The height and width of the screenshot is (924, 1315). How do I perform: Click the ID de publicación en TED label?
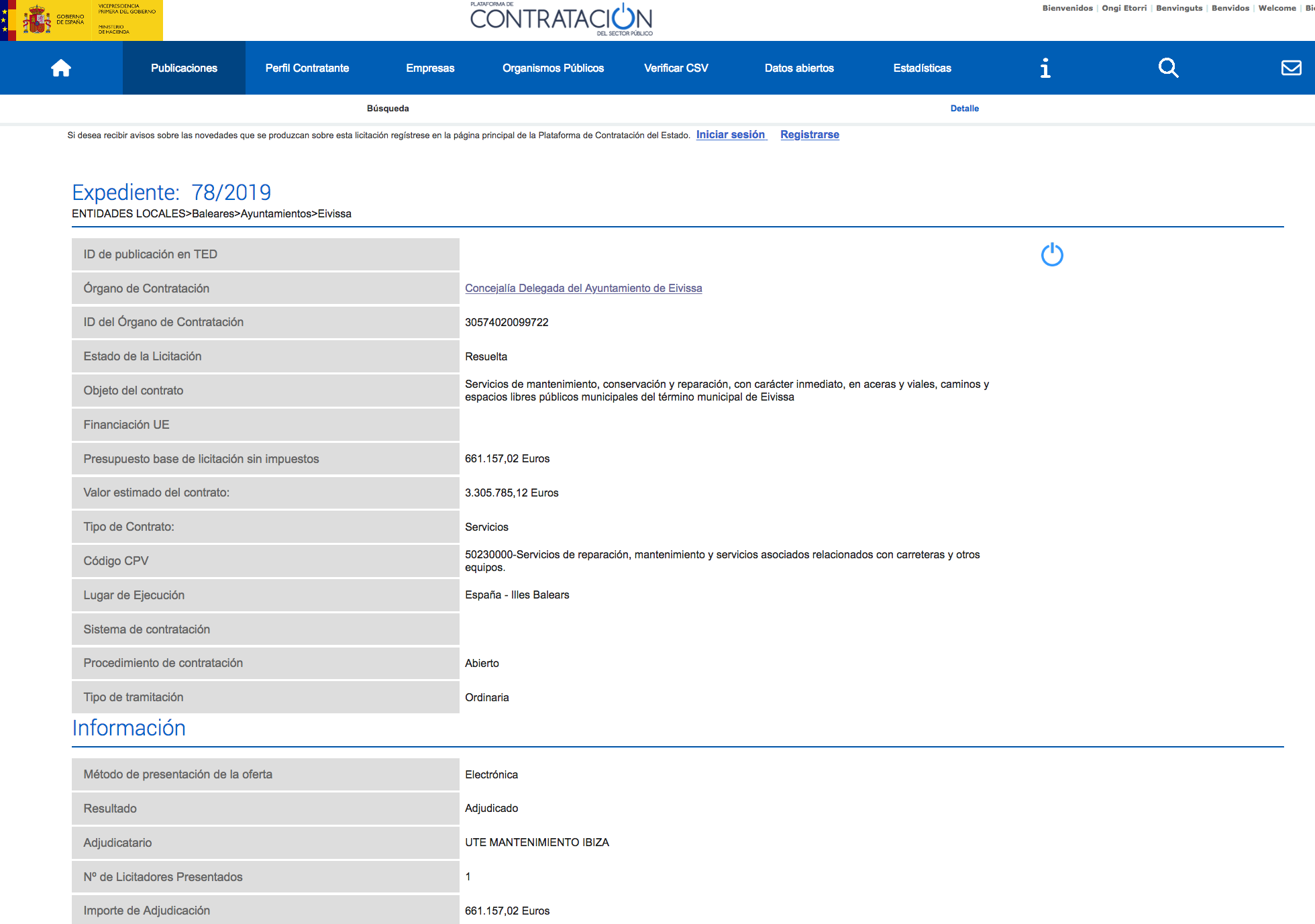click(150, 254)
